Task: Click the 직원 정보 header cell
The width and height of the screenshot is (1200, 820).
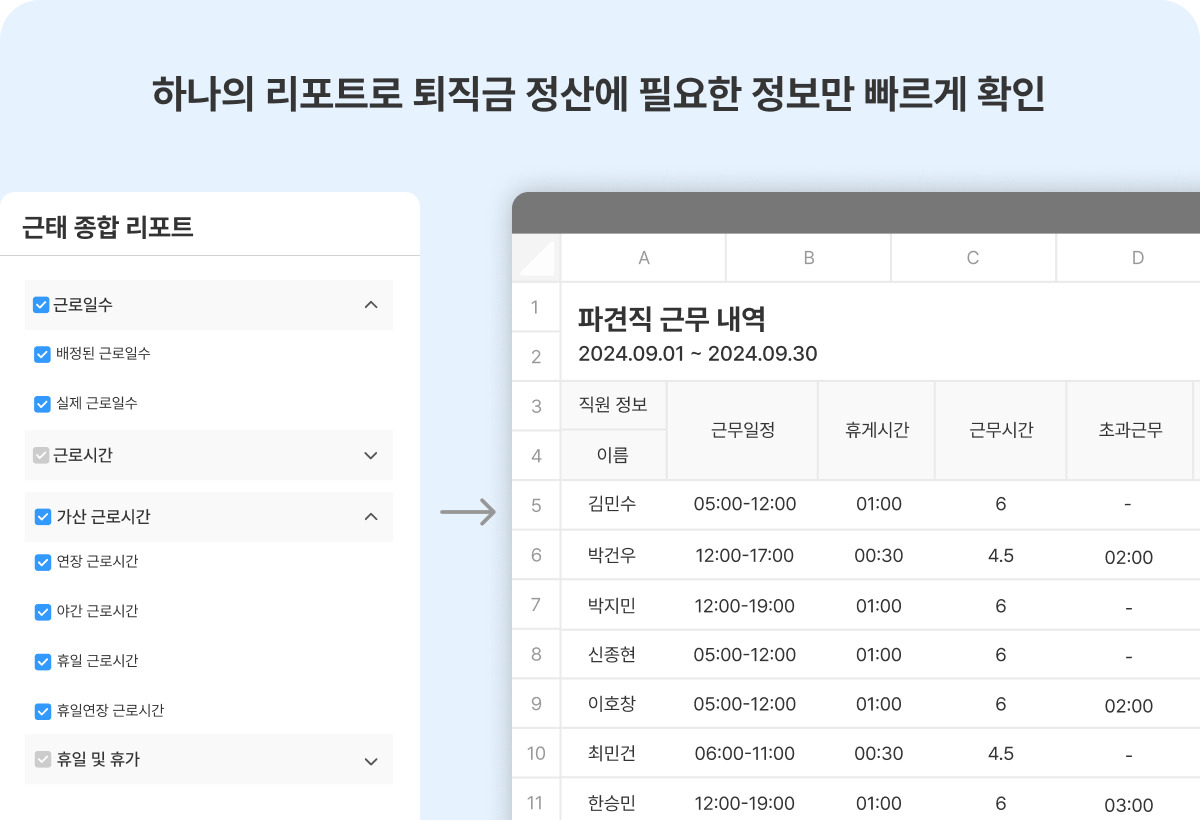Action: 613,405
